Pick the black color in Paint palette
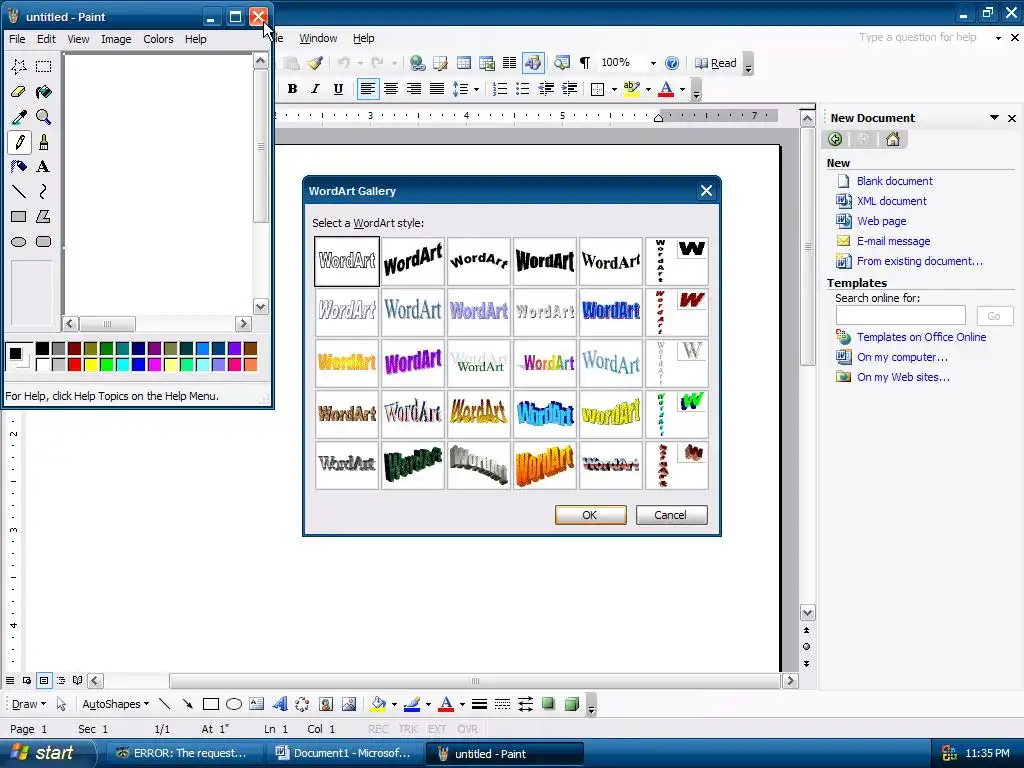The width and height of the screenshot is (1024, 768). click(42, 349)
